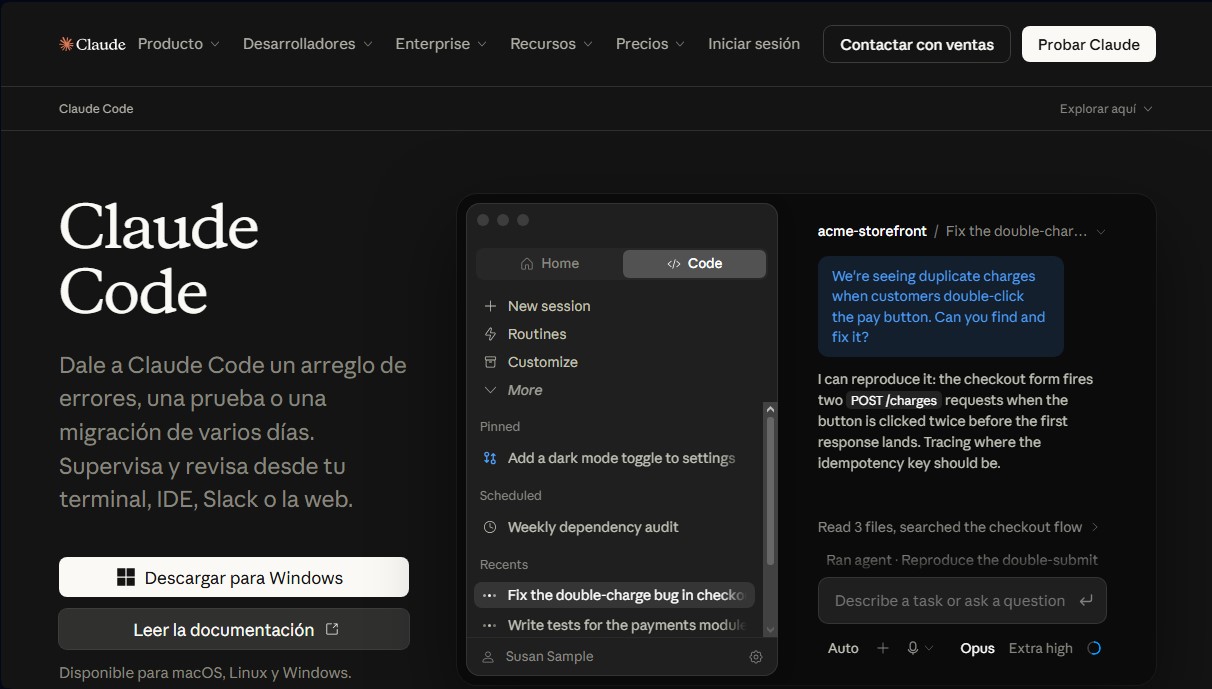Click the dots icon beside Write tests for payments
Image resolution: width=1212 pixels, height=689 pixels.
[489, 625]
